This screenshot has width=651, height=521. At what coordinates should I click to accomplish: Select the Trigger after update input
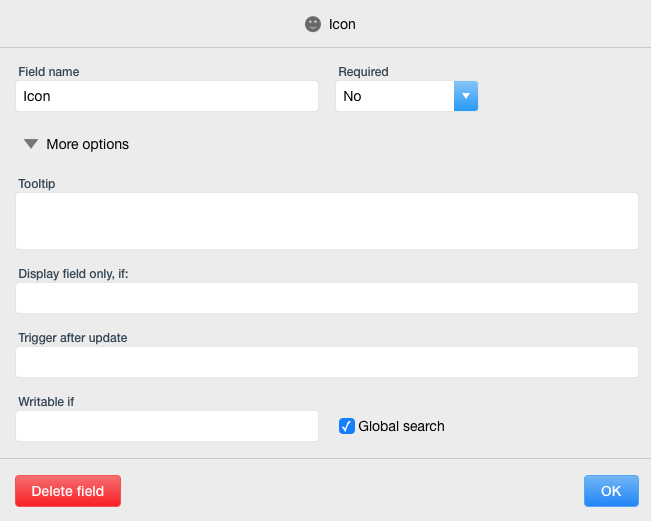326,362
